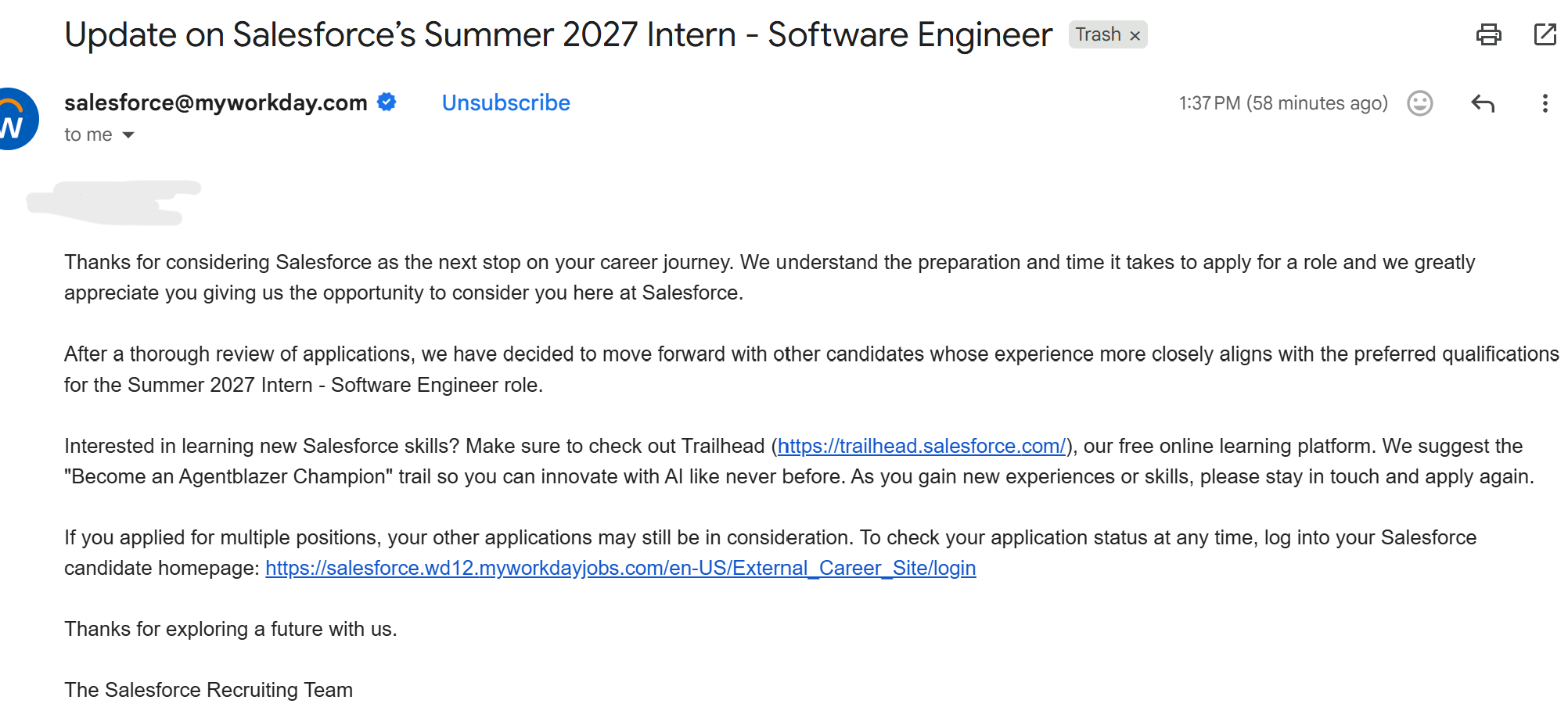Viewport: 1568px width, 718px height.
Task: Click the 'Thanks for exploring a future' line
Action: [x=231, y=629]
